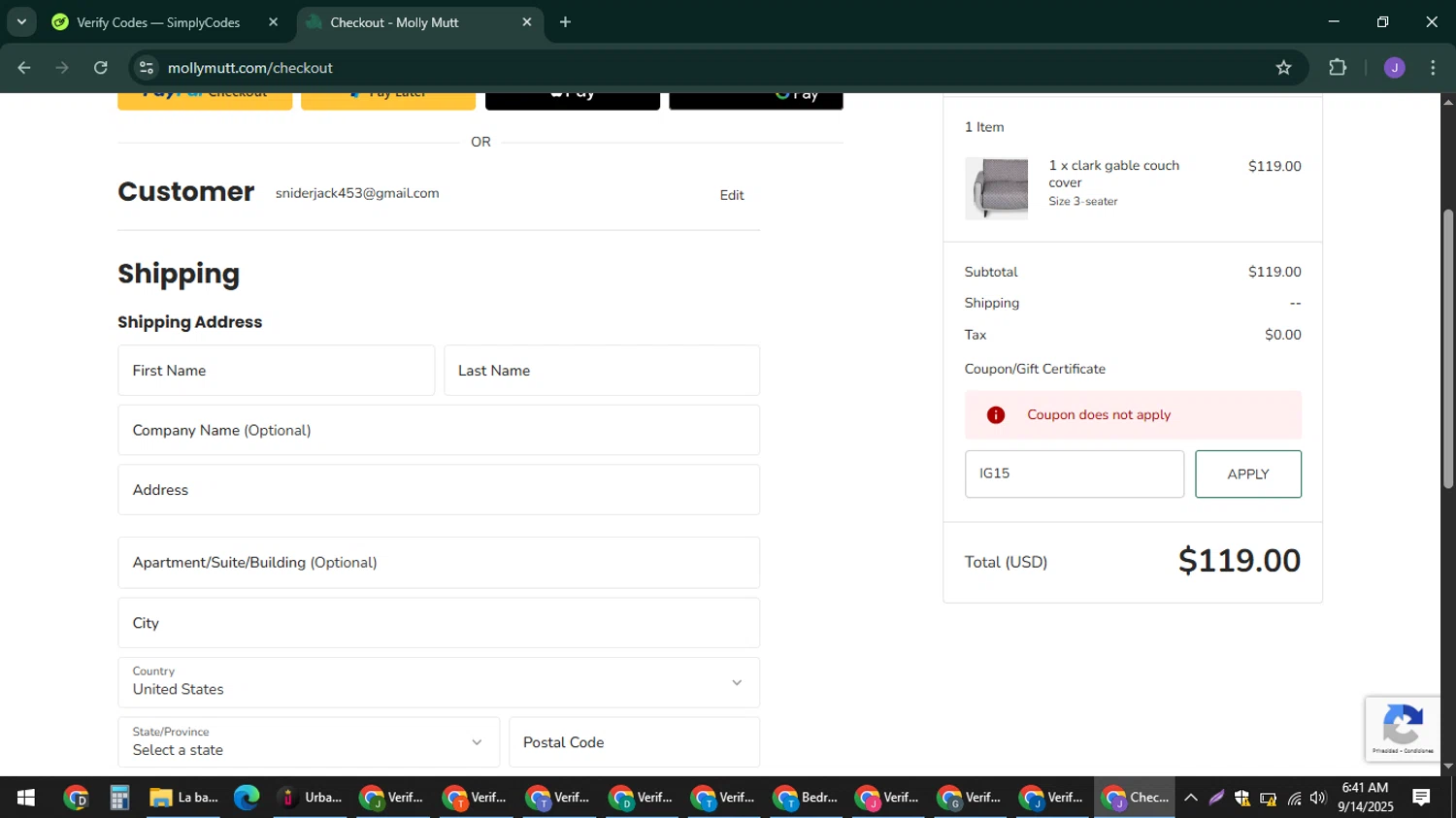This screenshot has width=1456, height=818.
Task: Select the Apartment/Suite/Building field
Action: 439,563
